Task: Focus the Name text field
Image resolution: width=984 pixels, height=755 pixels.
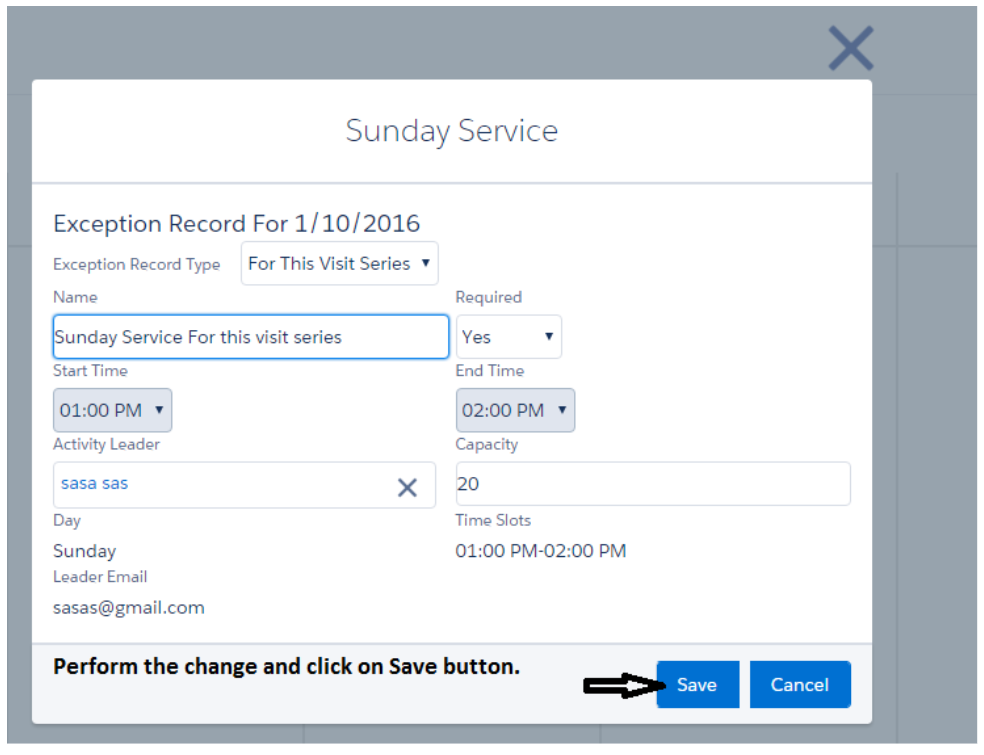Action: (x=250, y=337)
